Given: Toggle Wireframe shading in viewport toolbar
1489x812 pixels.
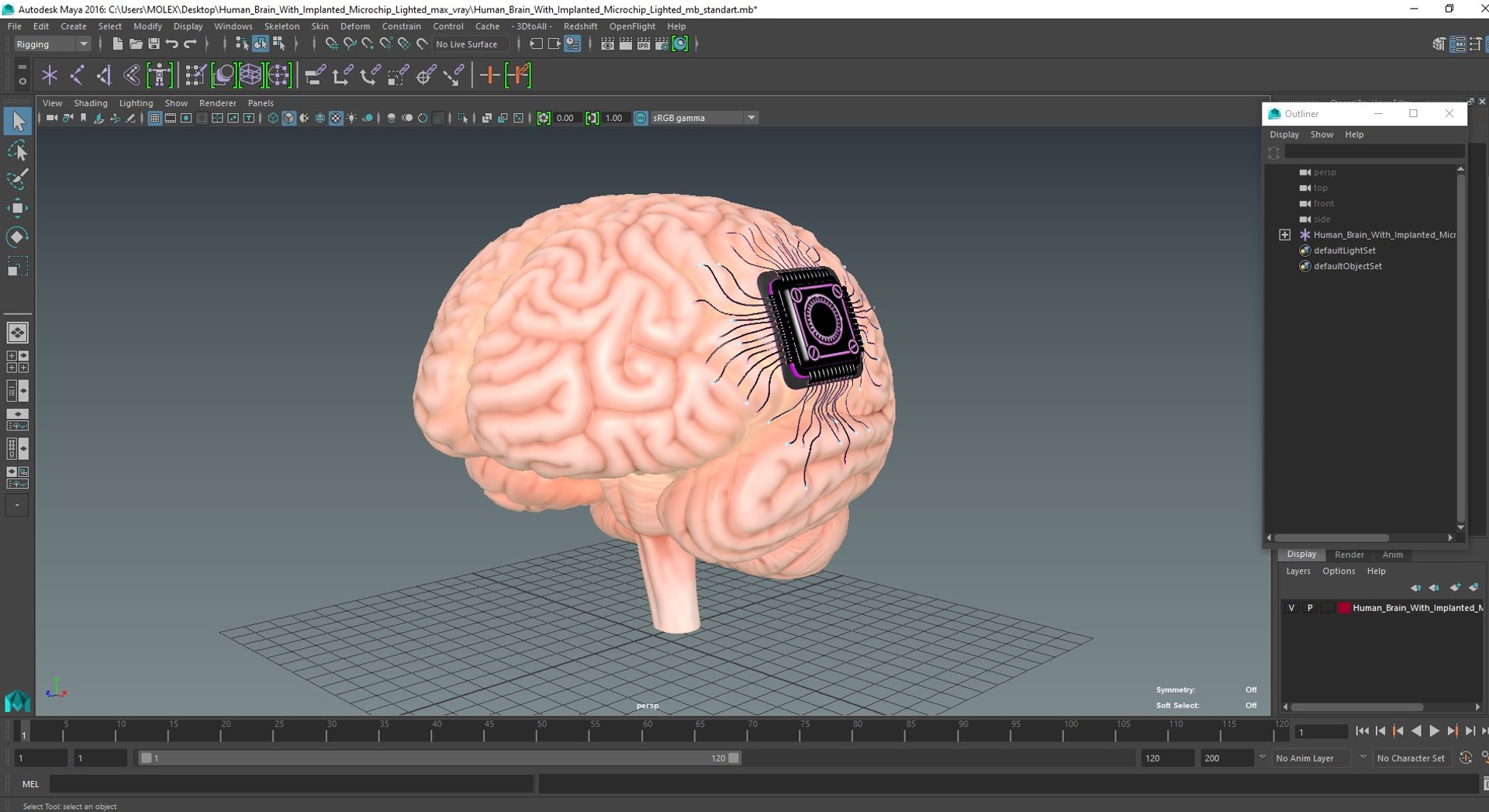Looking at the screenshot, I should point(273,118).
